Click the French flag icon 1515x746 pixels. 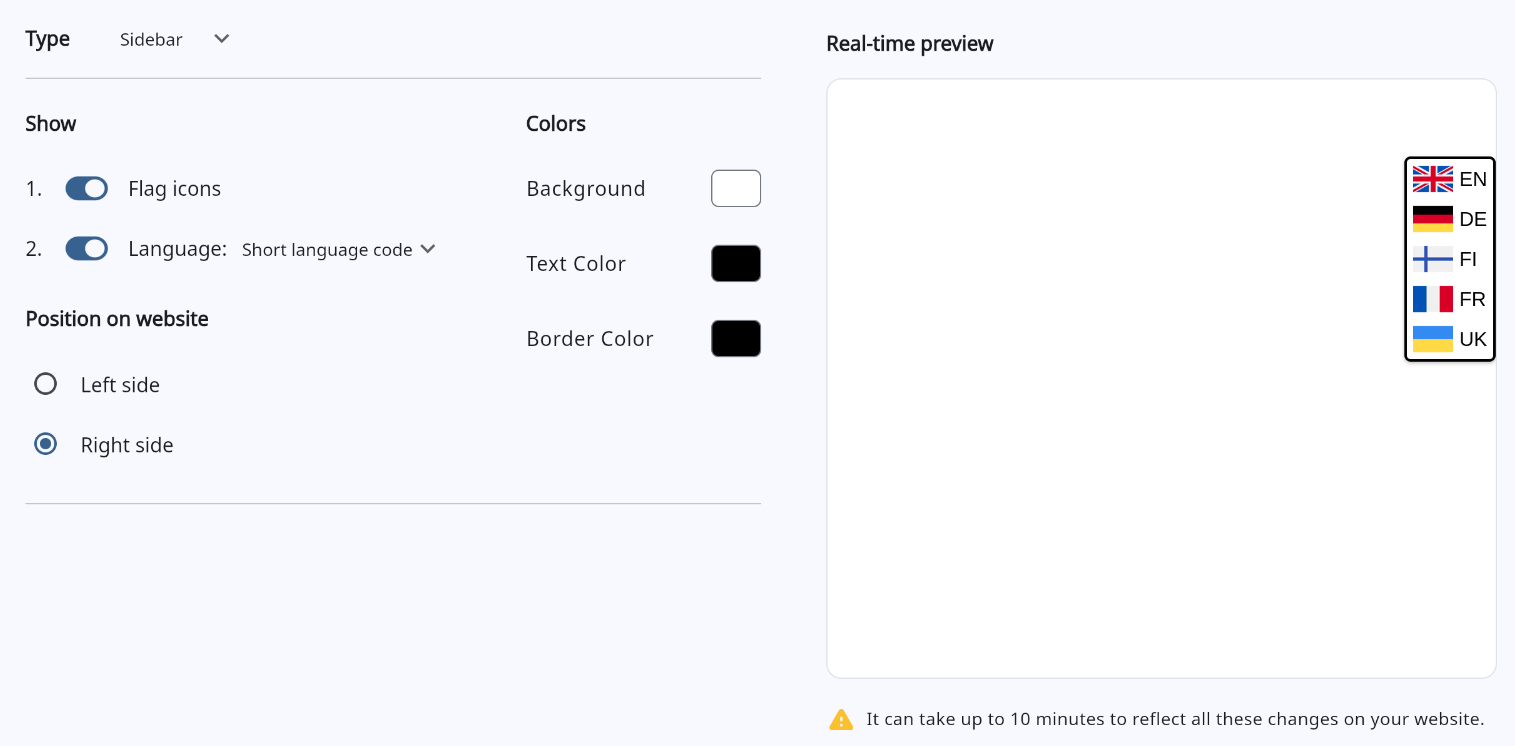pyautogui.click(x=1432, y=299)
